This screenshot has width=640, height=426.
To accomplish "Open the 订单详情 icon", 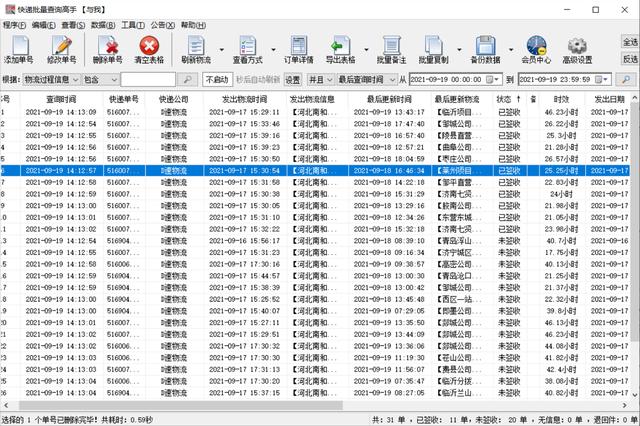I will tap(299, 45).
